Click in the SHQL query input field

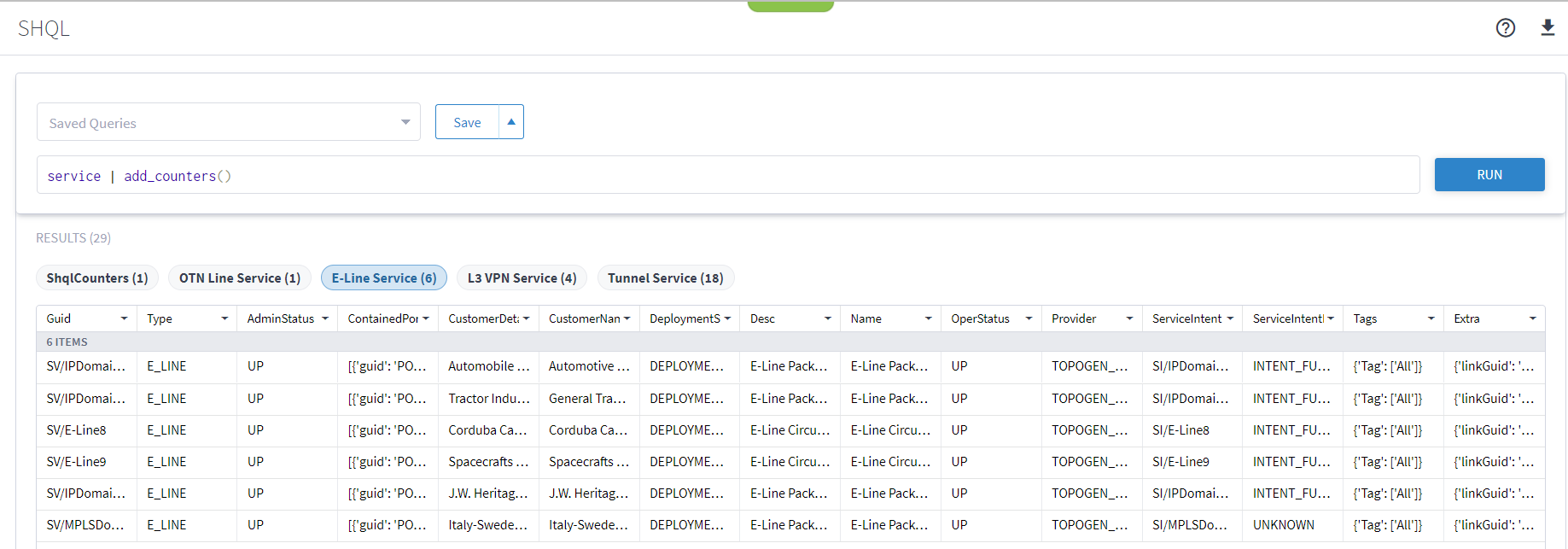coord(728,175)
